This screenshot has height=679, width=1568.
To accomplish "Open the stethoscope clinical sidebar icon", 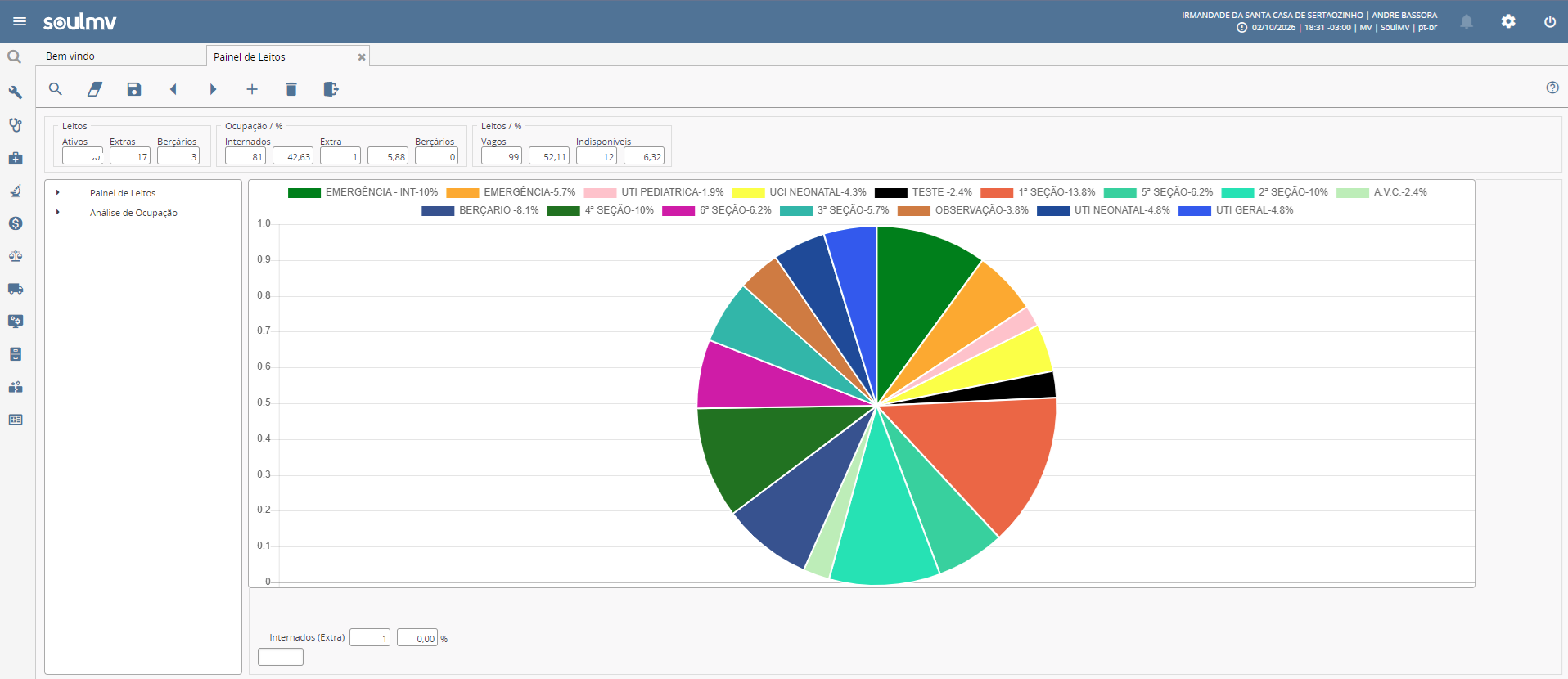I will pyautogui.click(x=16, y=125).
